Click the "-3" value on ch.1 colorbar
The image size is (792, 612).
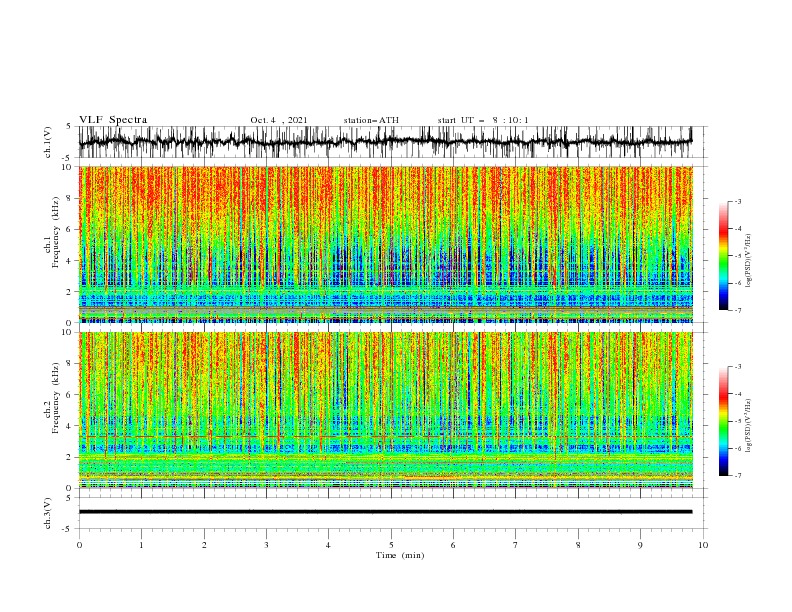pos(738,201)
